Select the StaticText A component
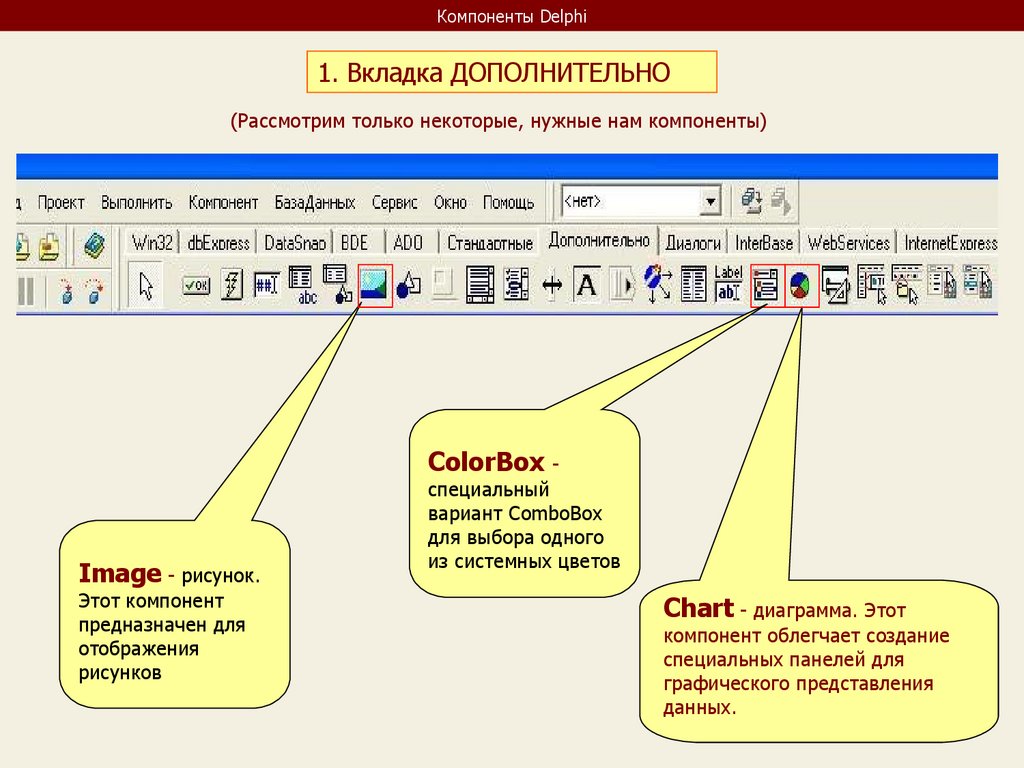 pyautogui.click(x=586, y=285)
